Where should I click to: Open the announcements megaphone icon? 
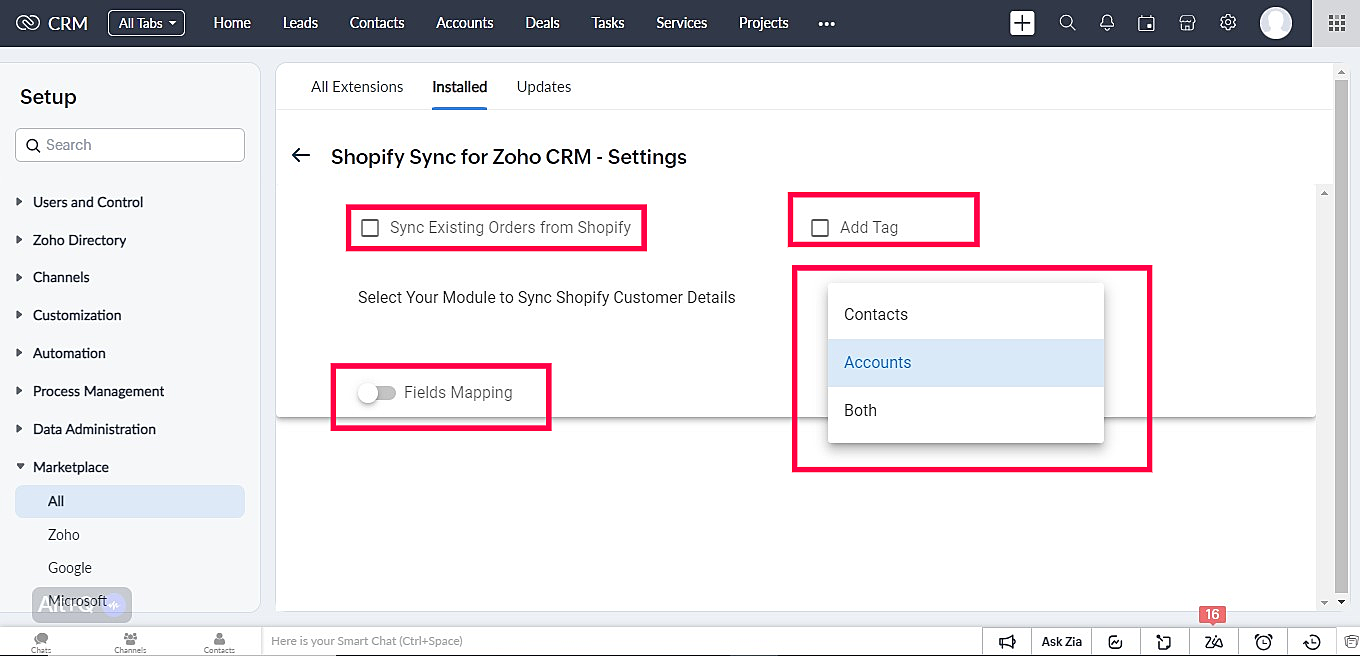pos(1008,641)
